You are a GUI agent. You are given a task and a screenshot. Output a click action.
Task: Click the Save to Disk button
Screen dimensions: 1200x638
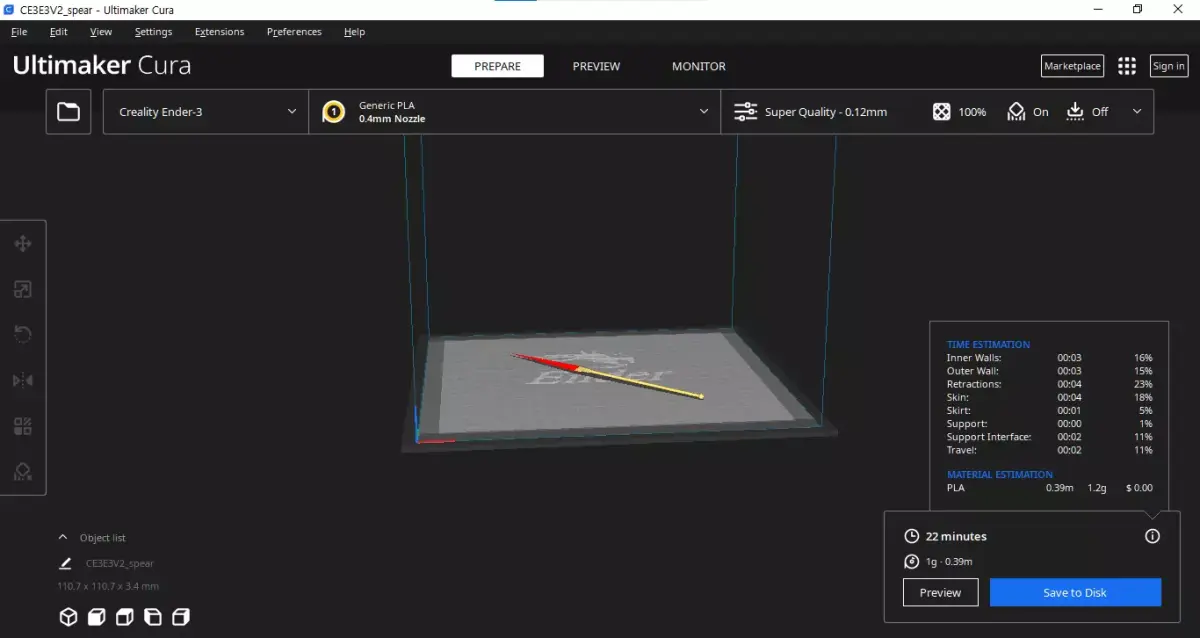1075,592
